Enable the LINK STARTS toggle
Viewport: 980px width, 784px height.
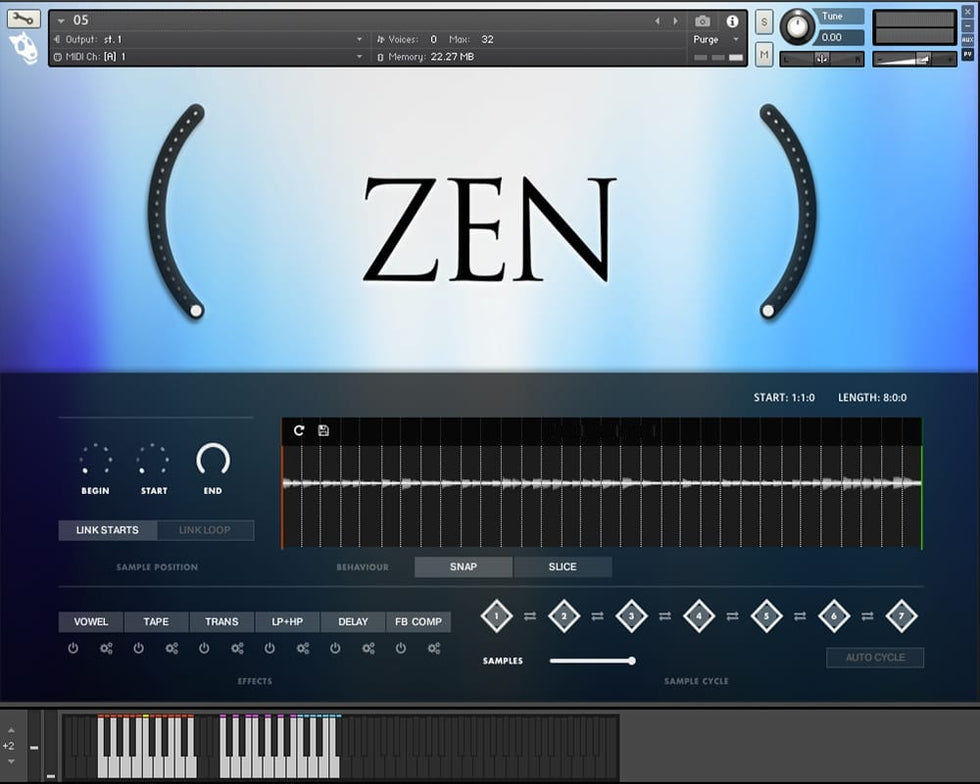coord(107,530)
